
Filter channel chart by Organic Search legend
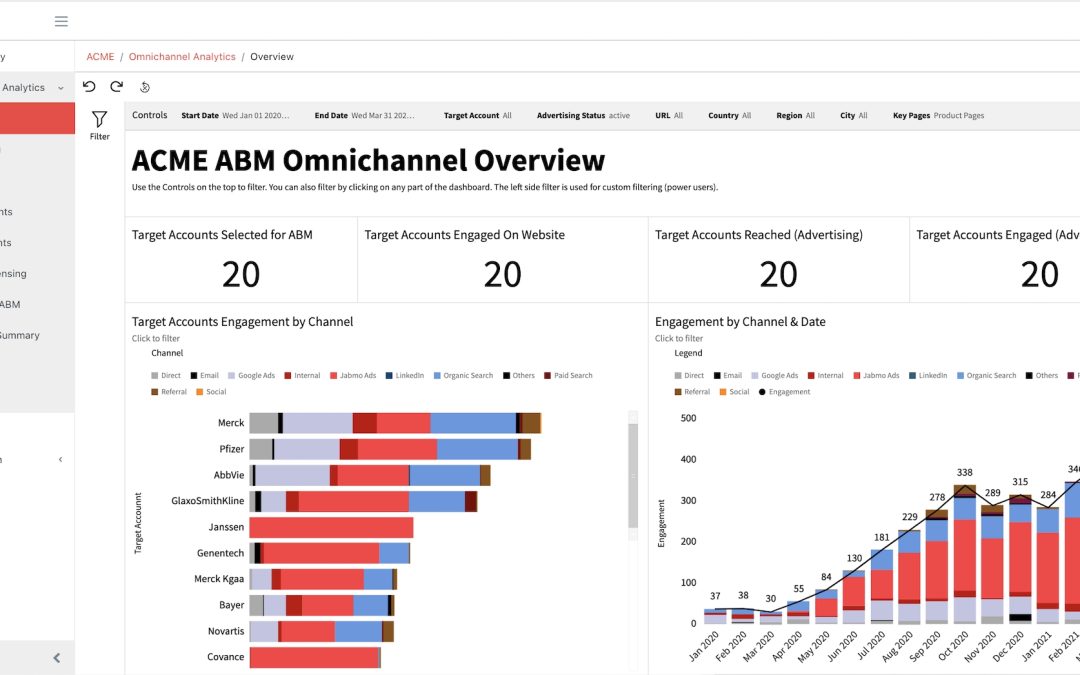coord(463,375)
